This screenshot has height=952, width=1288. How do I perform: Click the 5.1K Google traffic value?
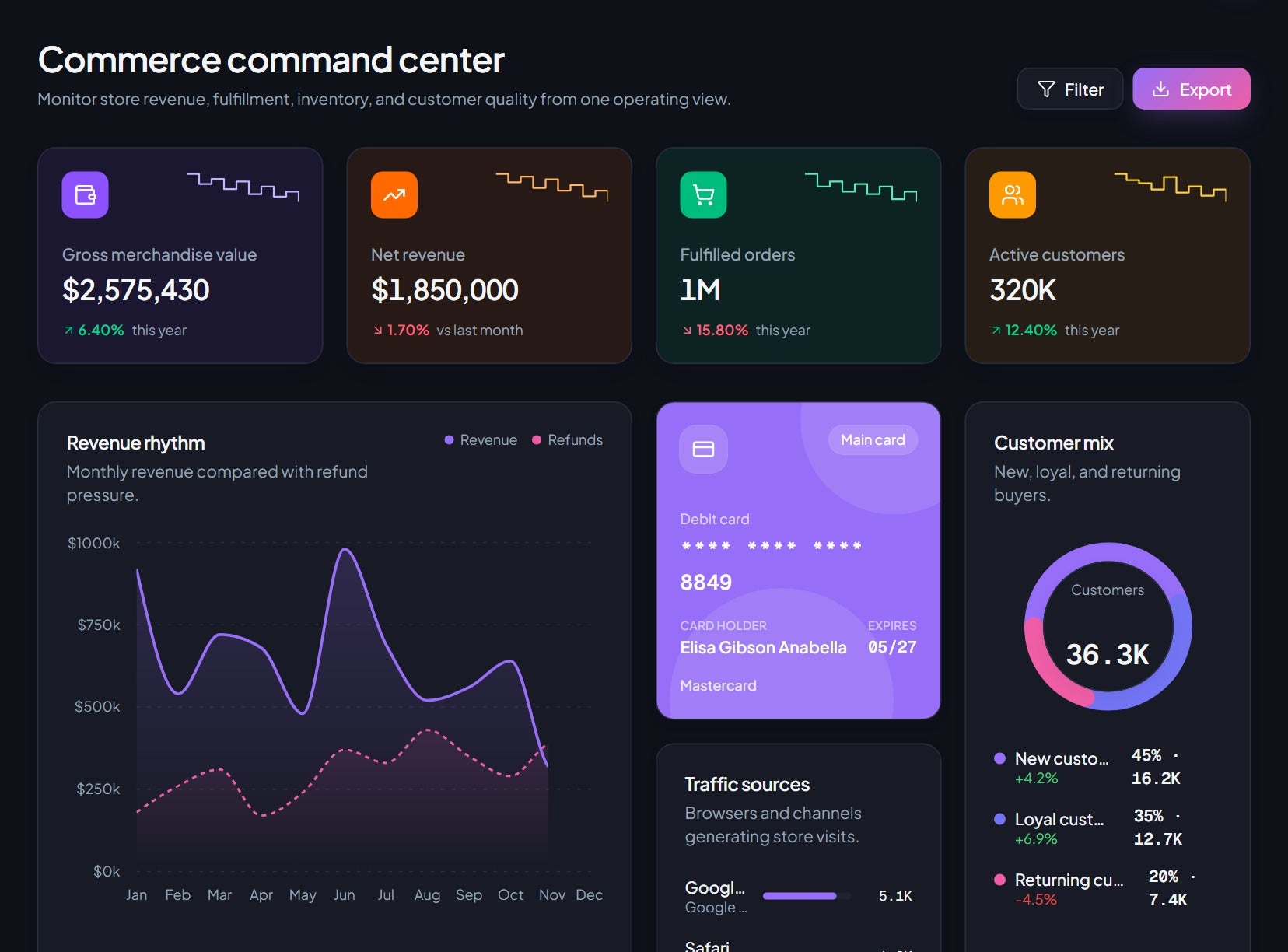(895, 896)
